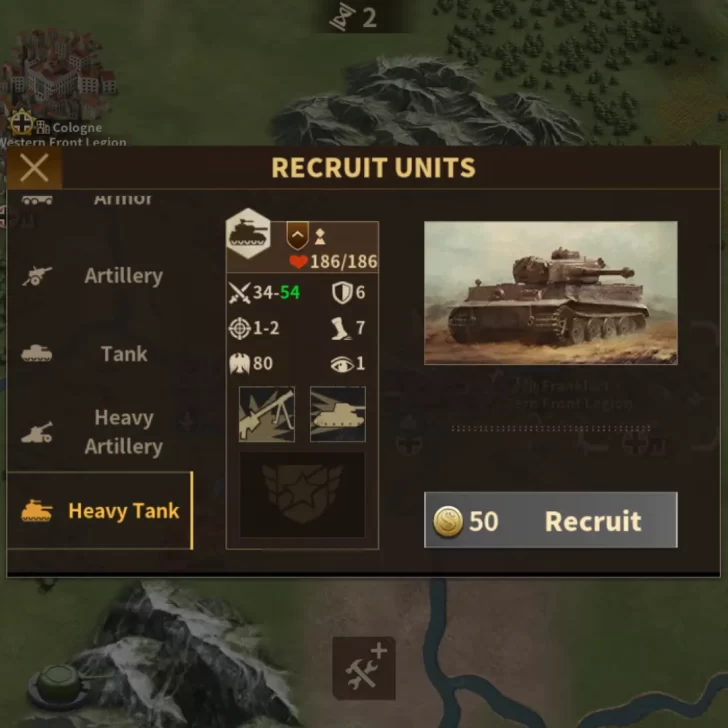Click the empty general star shield slot
Image resolution: width=728 pixels, height=728 pixels.
coord(302,495)
